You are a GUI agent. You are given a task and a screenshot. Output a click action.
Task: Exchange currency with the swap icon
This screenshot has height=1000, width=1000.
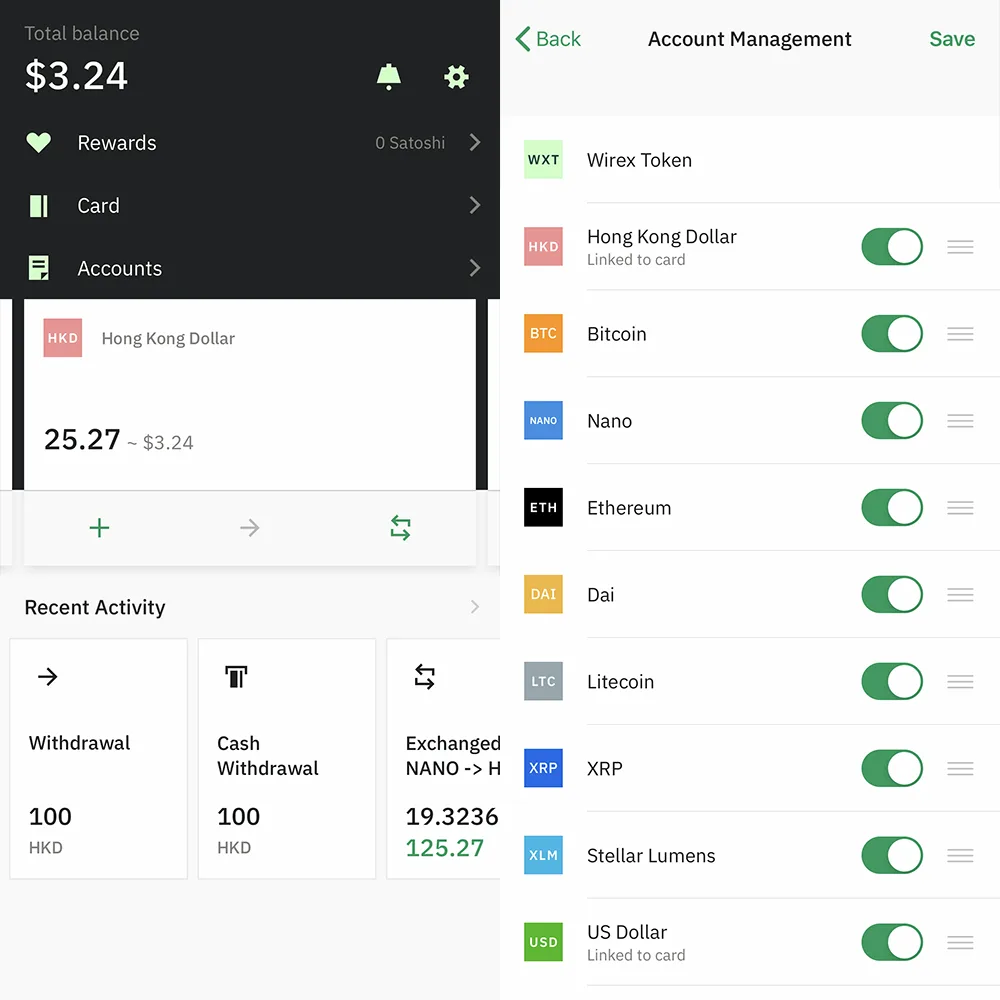point(401,528)
